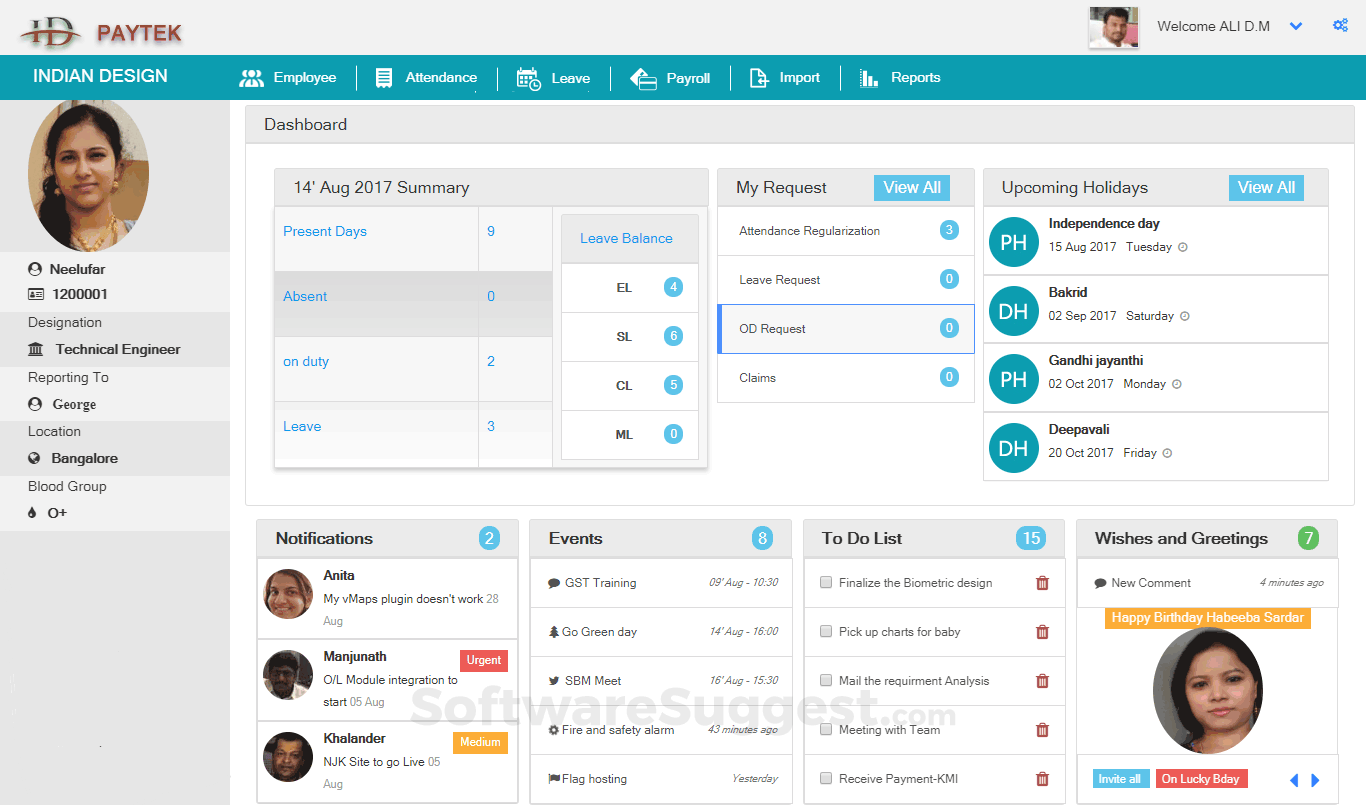
Task: Open the Reports bar-chart icon
Action: point(867,77)
